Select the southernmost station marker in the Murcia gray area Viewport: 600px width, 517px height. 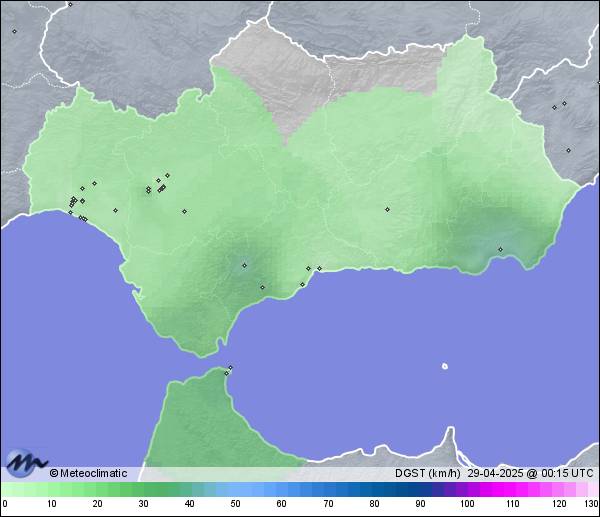point(568,150)
